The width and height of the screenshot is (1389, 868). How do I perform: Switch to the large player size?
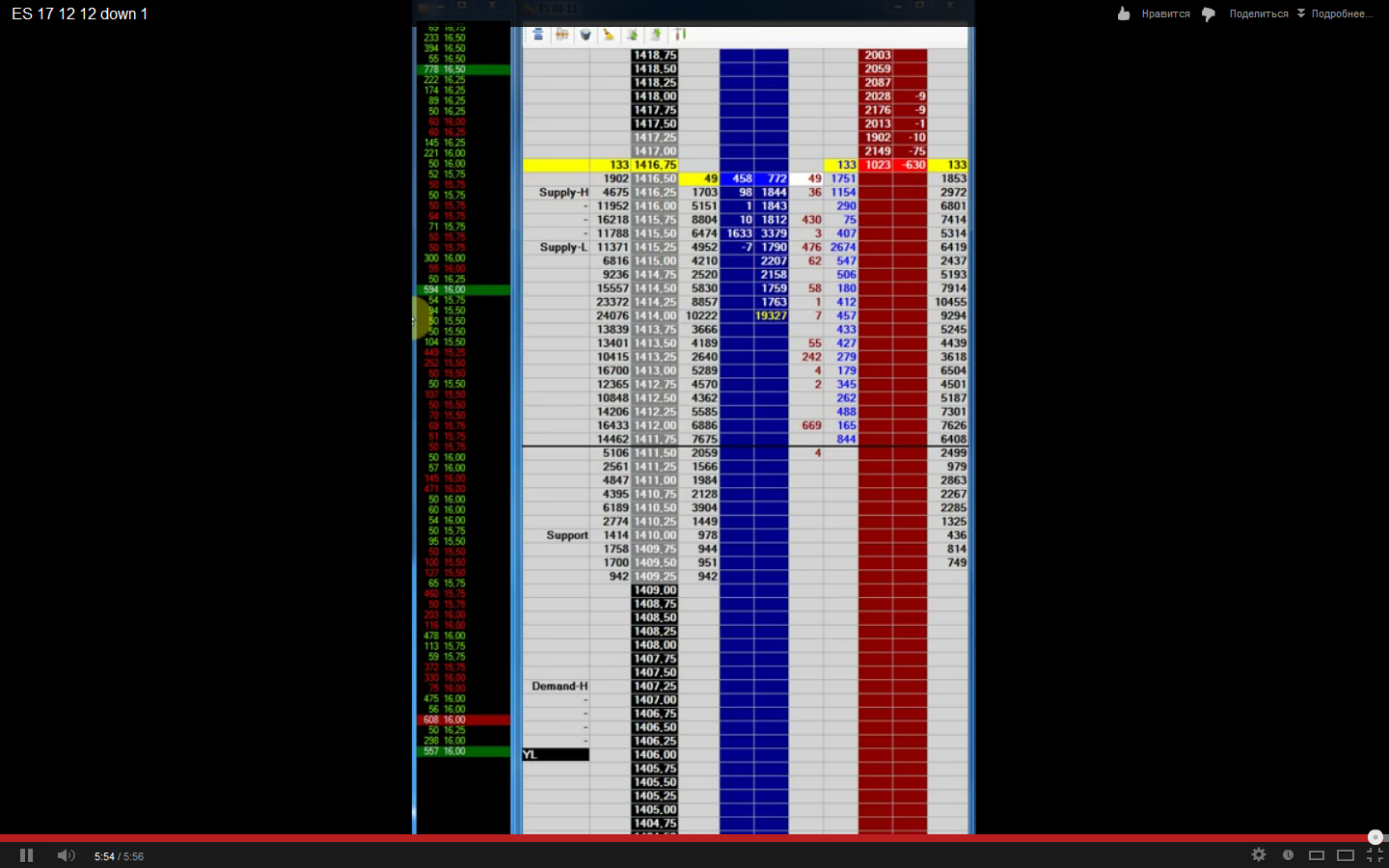(1346, 855)
